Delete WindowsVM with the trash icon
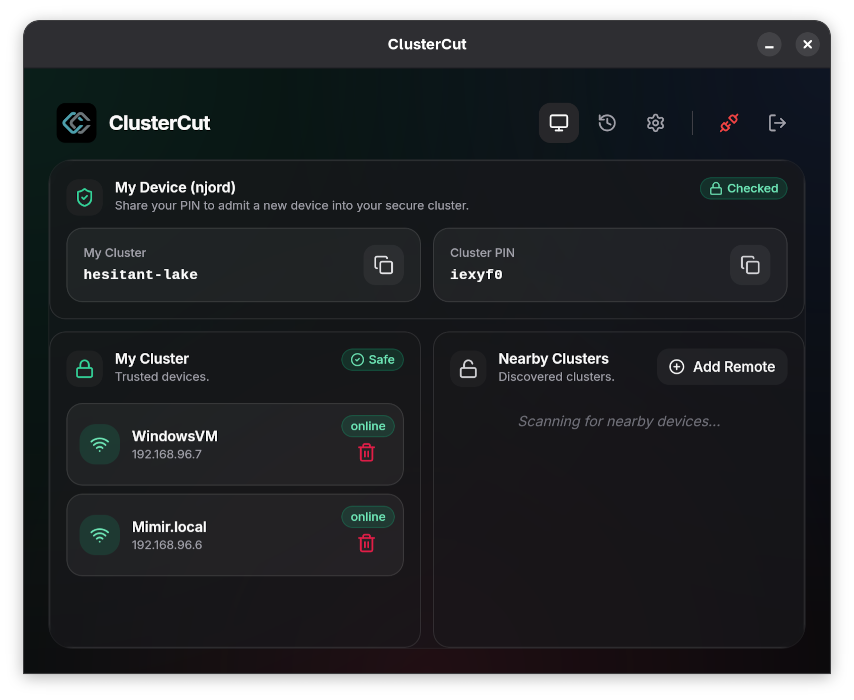The width and height of the screenshot is (854, 700). click(366, 452)
